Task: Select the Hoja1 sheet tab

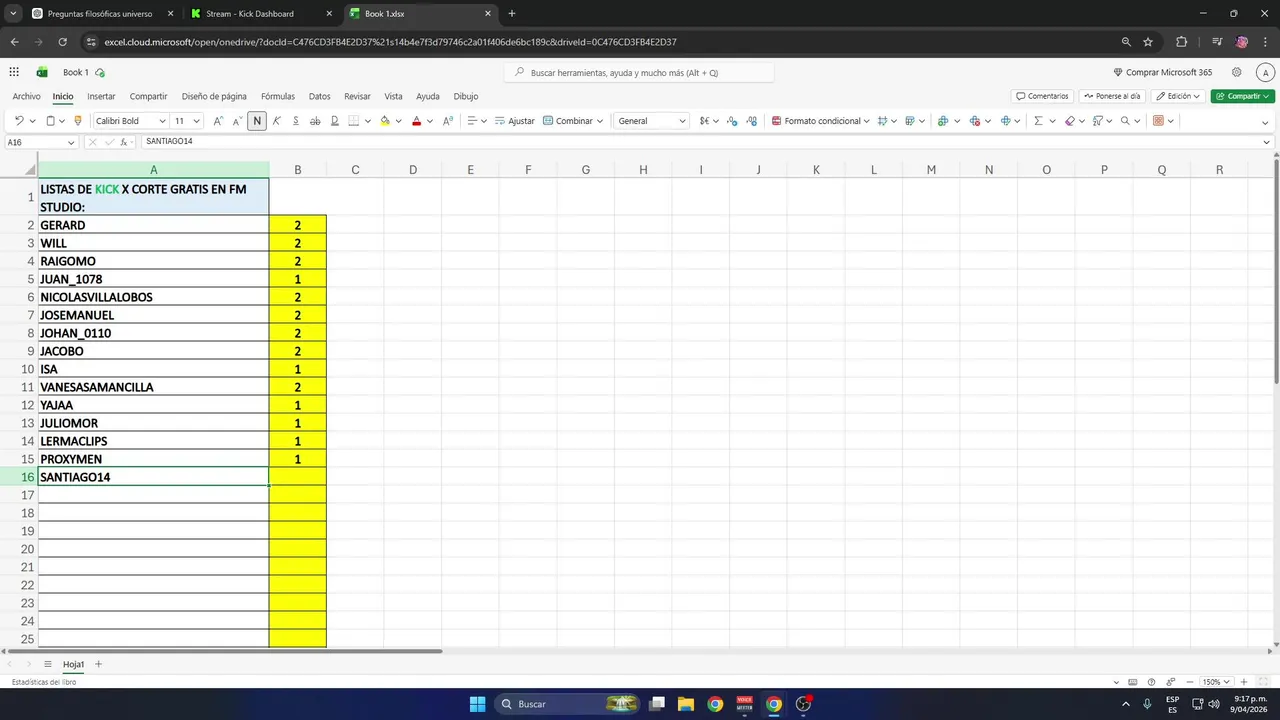Action: (x=73, y=664)
